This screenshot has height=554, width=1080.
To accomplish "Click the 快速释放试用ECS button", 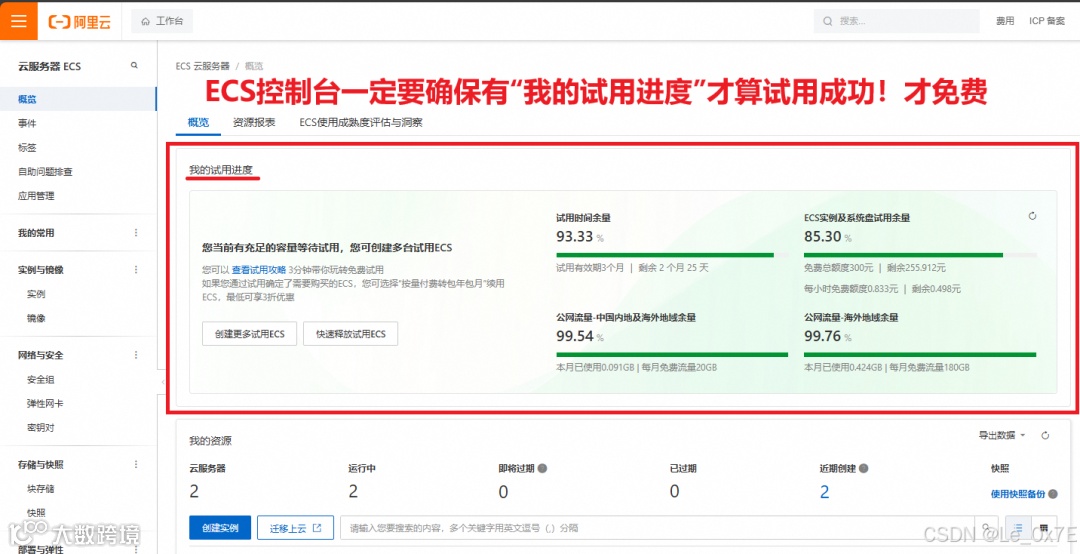I will point(351,334).
